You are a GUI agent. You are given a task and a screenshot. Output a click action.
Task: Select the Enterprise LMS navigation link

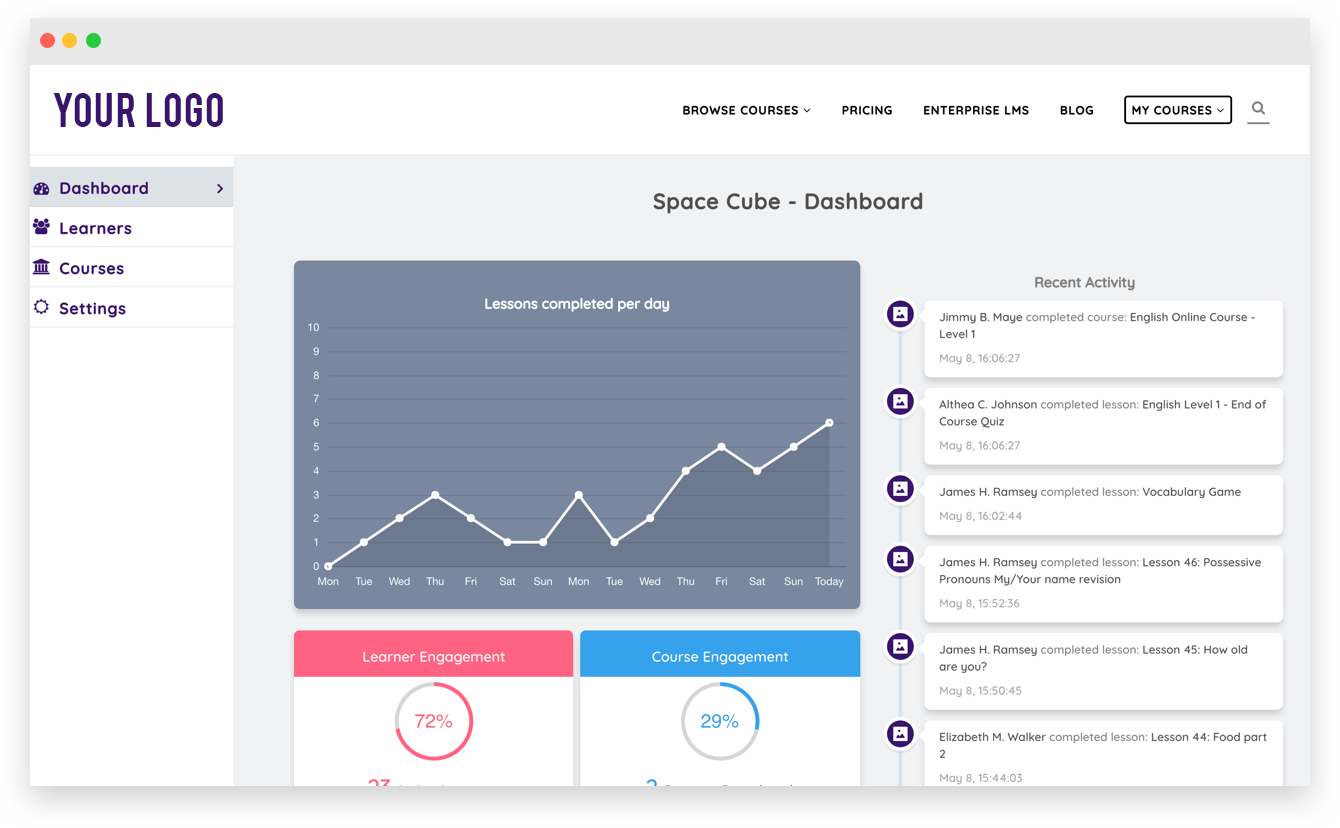click(x=976, y=110)
